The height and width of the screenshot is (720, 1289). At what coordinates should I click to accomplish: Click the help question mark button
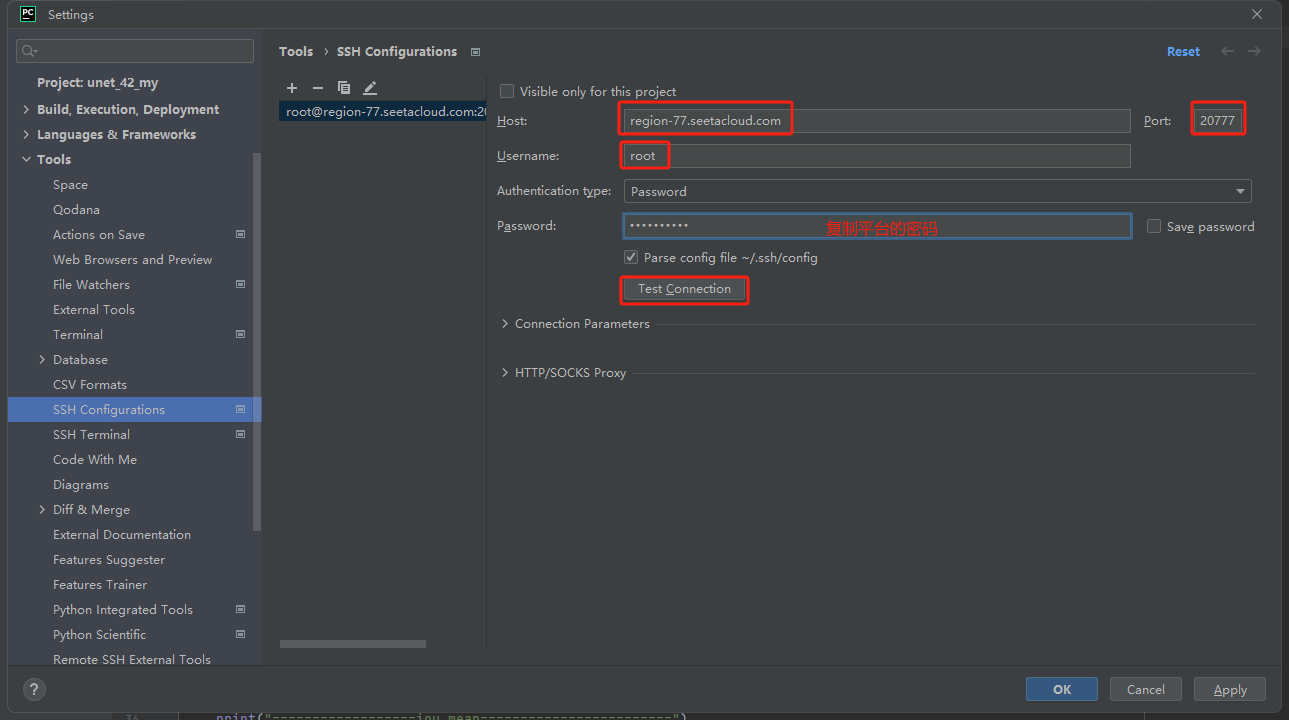(34, 689)
